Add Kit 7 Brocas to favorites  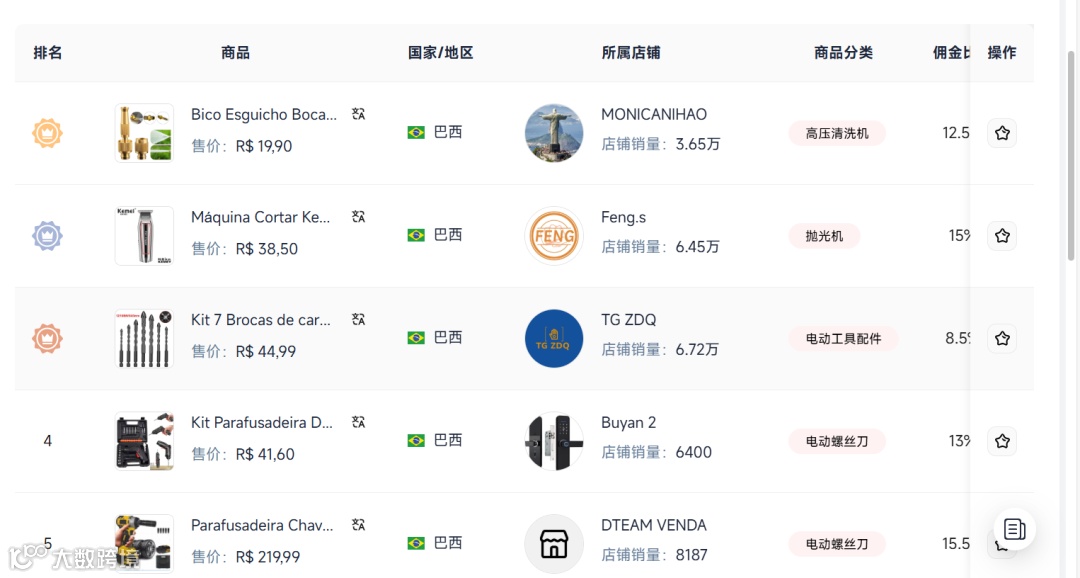click(1002, 338)
